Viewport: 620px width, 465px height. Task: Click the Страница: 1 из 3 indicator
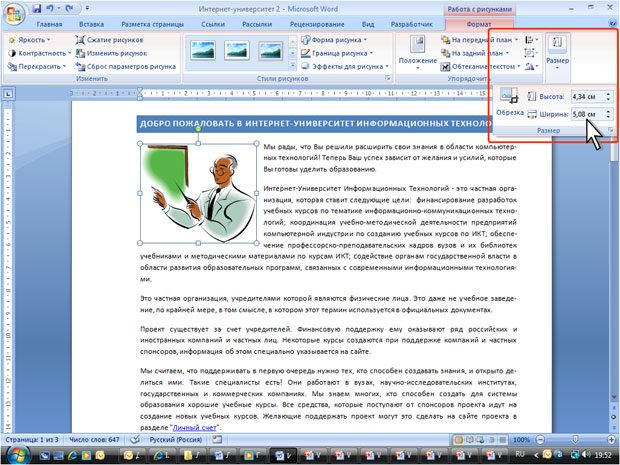click(x=32, y=439)
